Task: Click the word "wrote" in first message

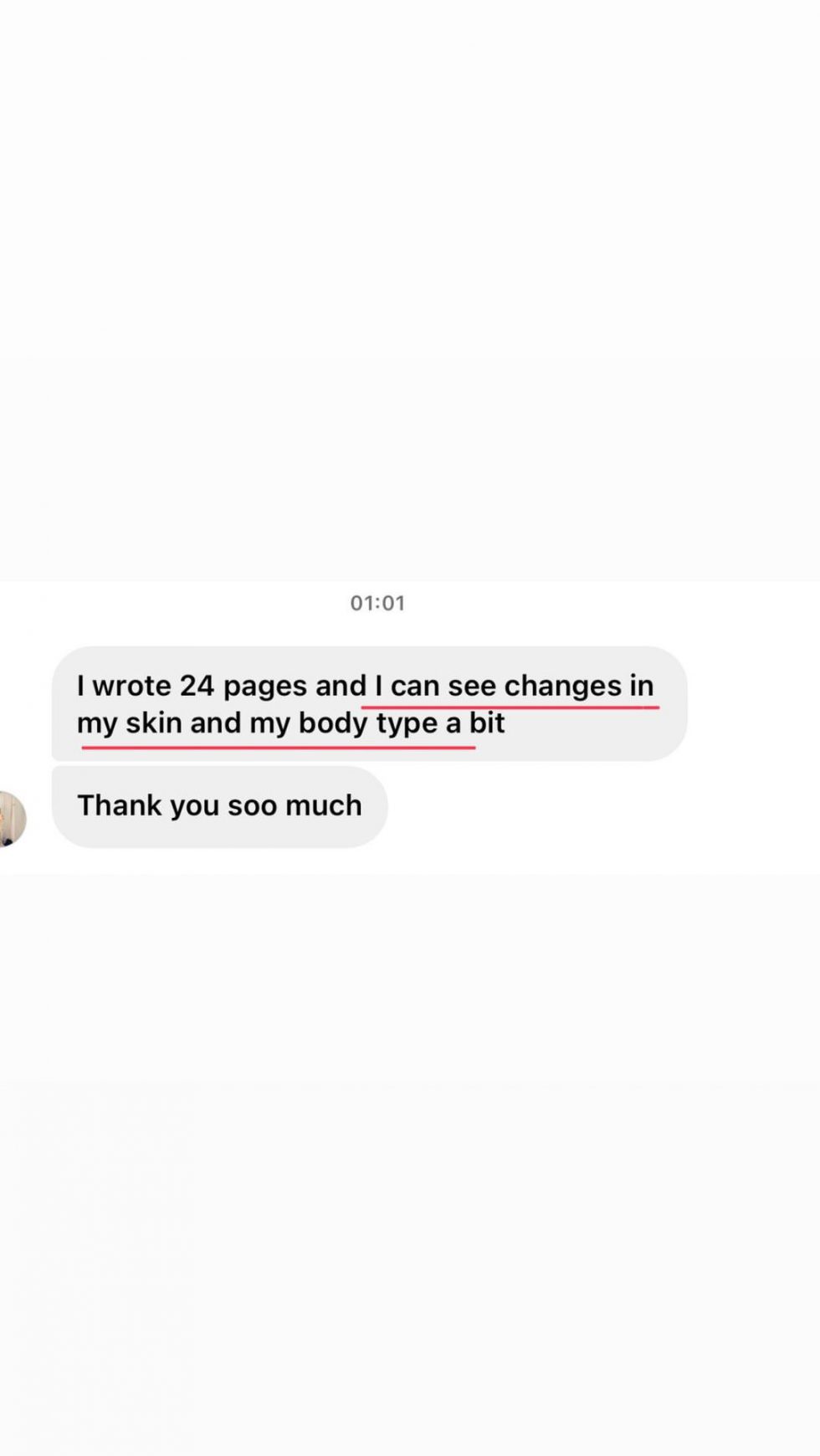Action: [x=131, y=686]
